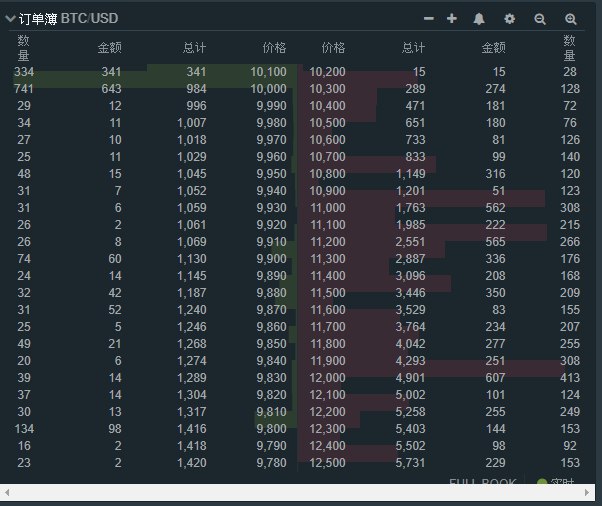The width and height of the screenshot is (602, 506).
Task: Zoom in the order book depth
Action: pyautogui.click(x=571, y=19)
